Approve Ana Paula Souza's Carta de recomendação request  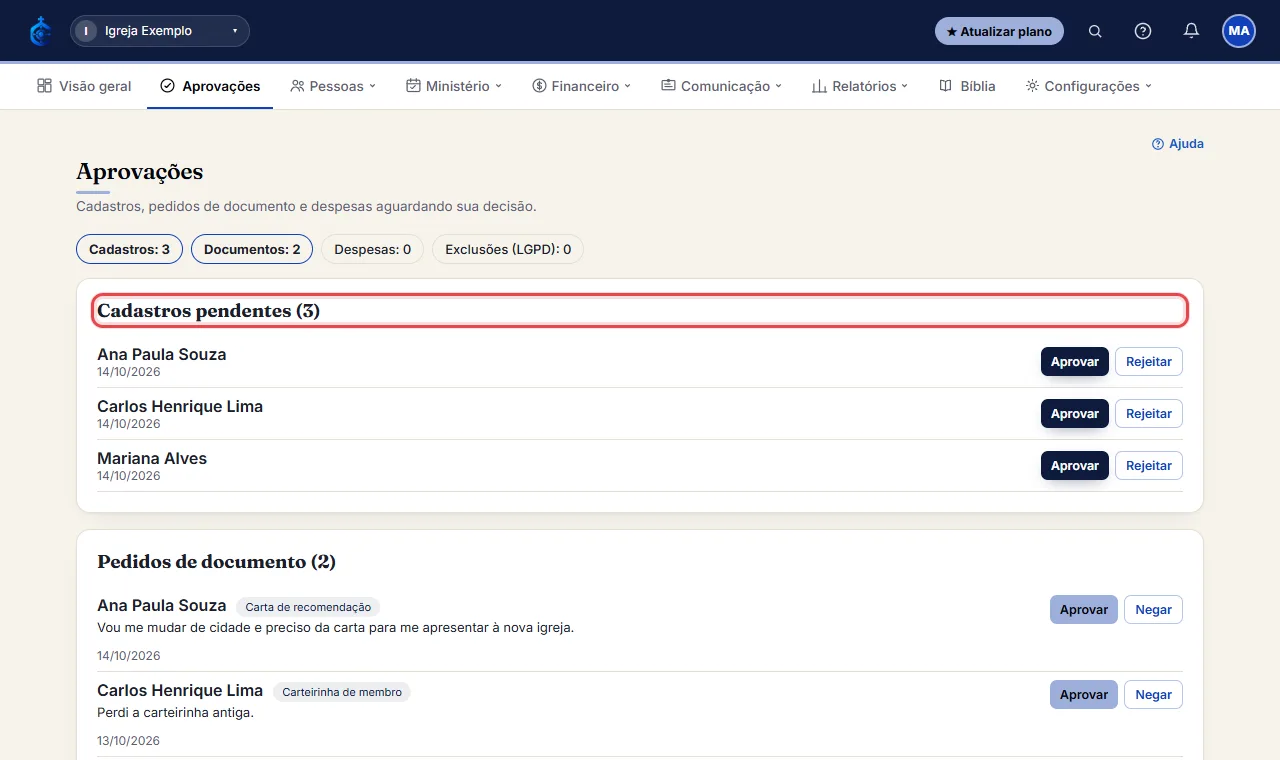pyautogui.click(x=1084, y=609)
